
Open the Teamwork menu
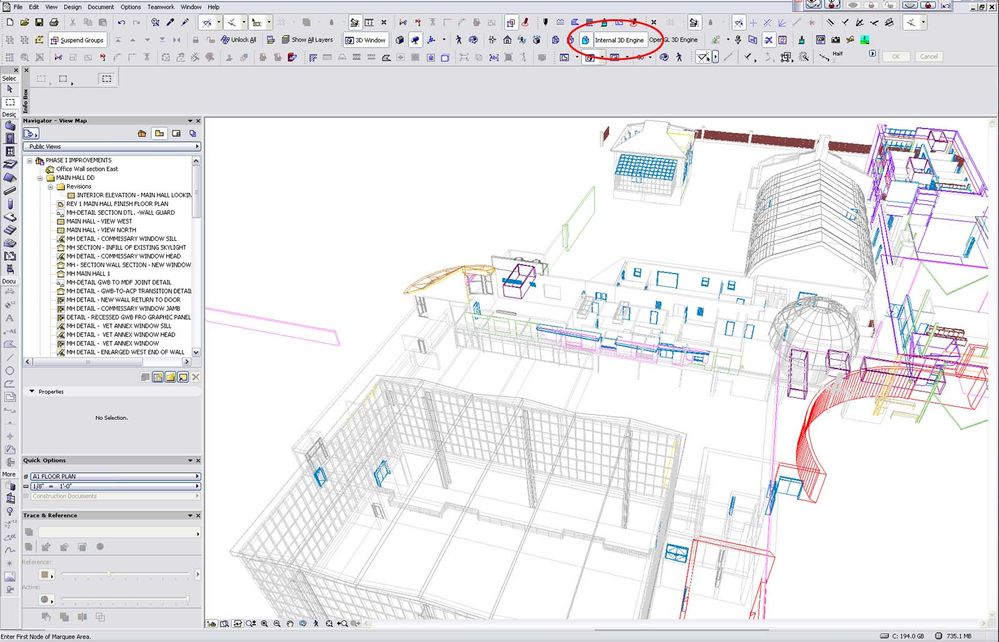(160, 7)
